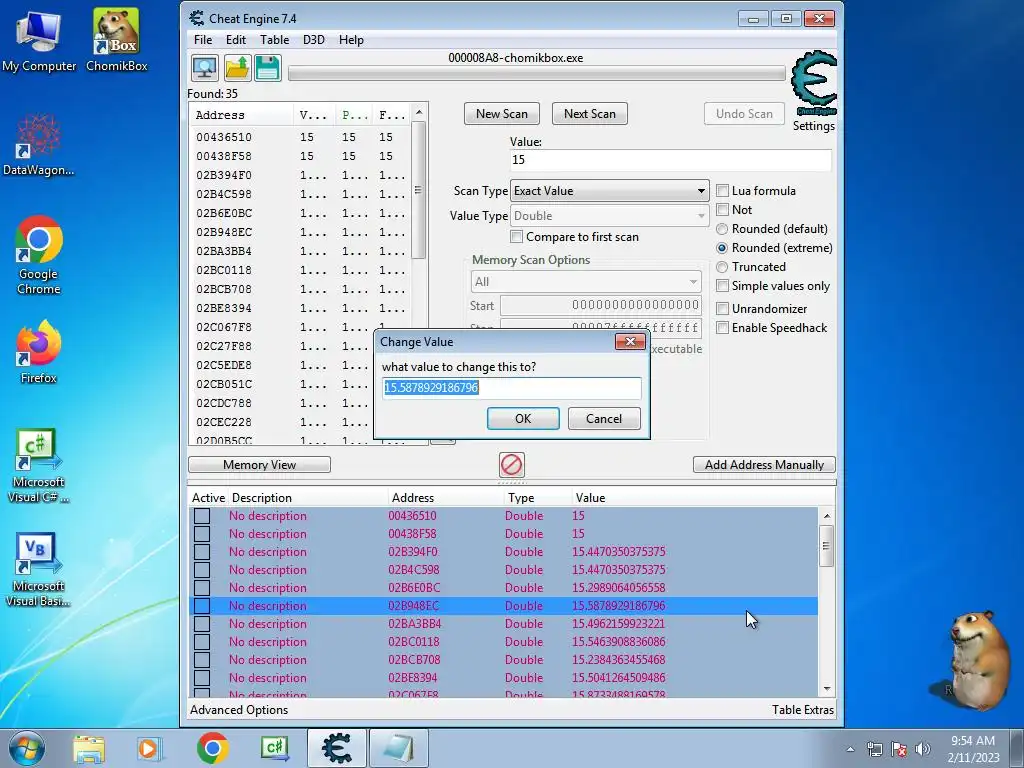This screenshot has height=768, width=1024.
Task: Open the Cheat Engine logo Settings
Action: pyautogui.click(x=814, y=90)
